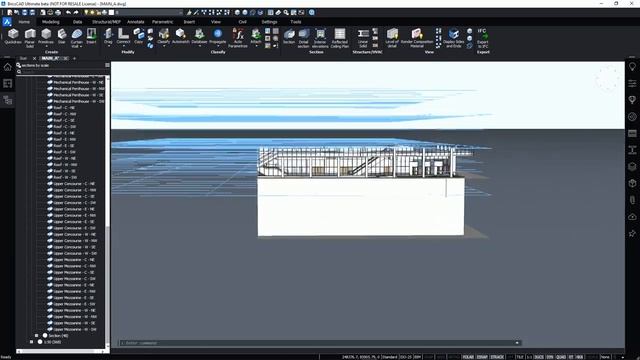Toggle DYN in the status bar

point(550,357)
